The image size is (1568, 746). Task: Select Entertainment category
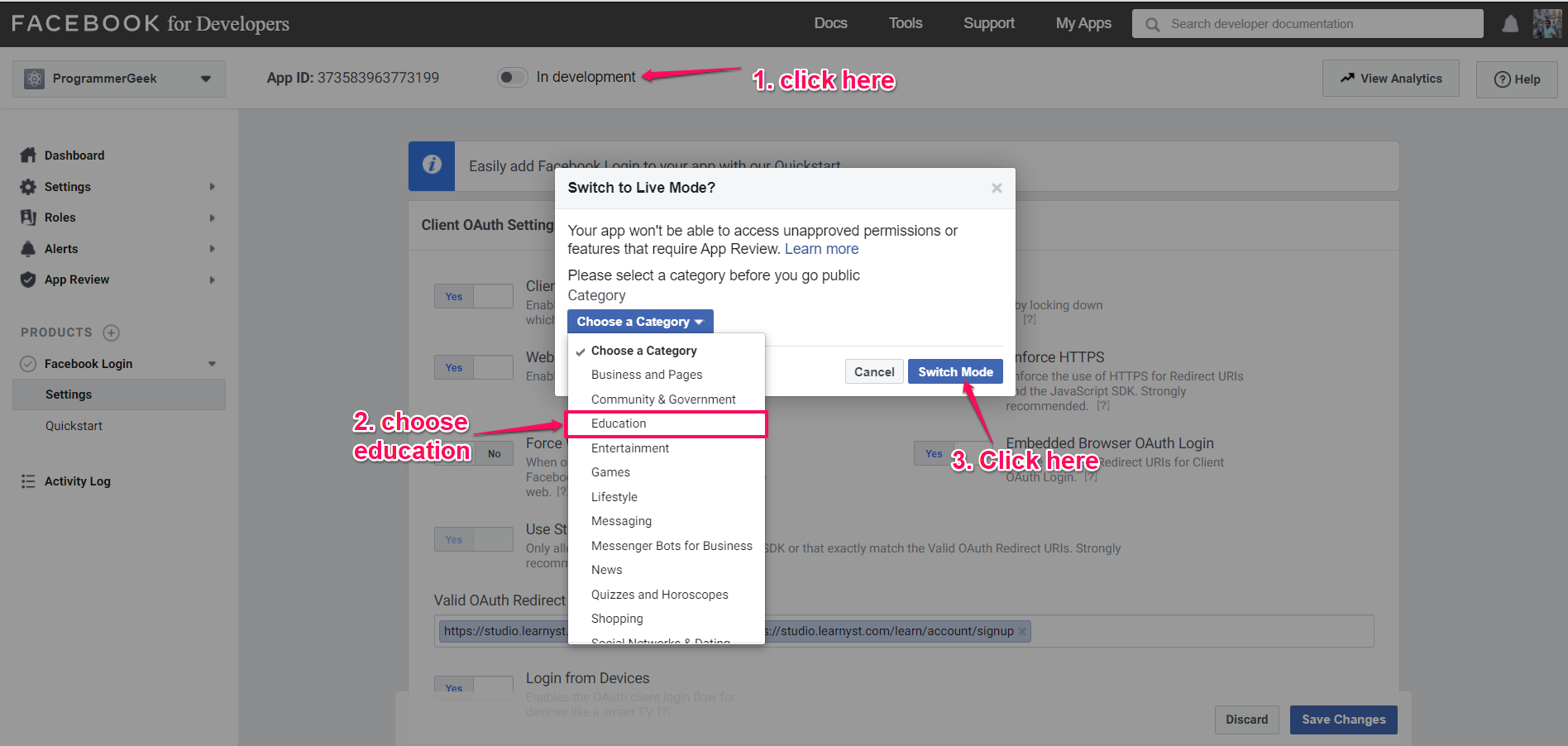(x=666, y=448)
